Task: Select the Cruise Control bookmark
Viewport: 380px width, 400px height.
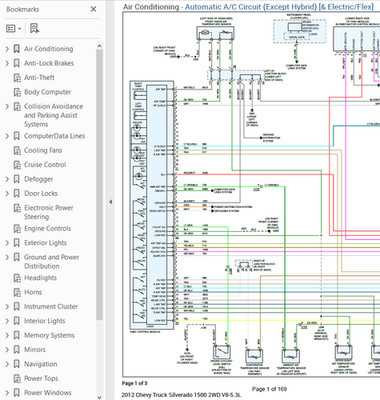Action: 45,165
